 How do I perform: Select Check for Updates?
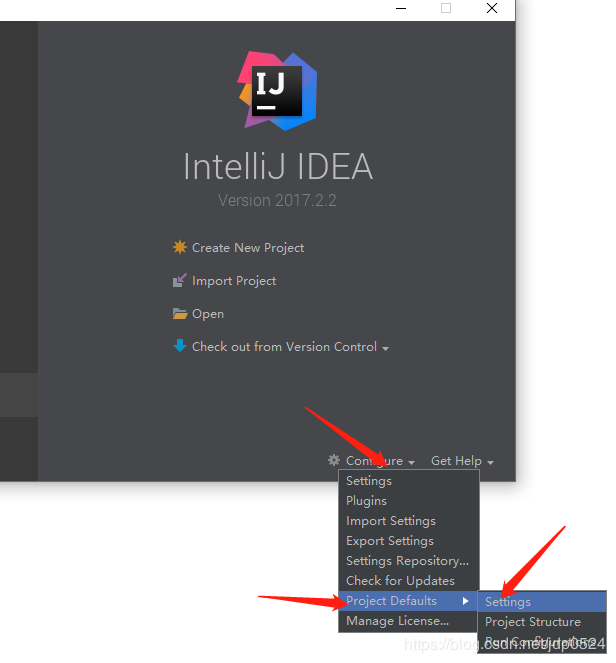coord(409,581)
